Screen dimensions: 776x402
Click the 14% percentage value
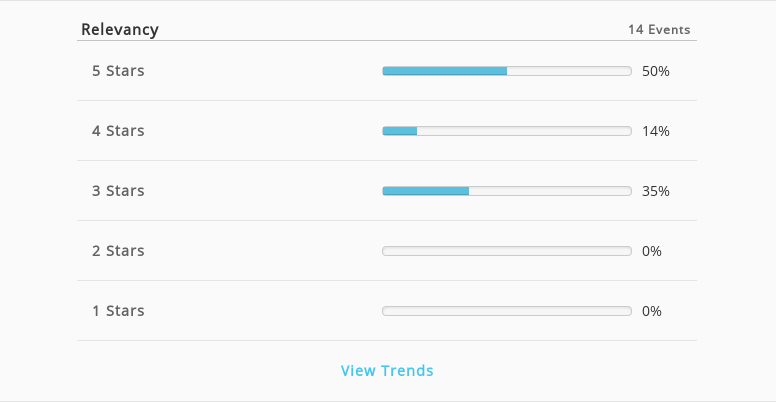pos(656,131)
